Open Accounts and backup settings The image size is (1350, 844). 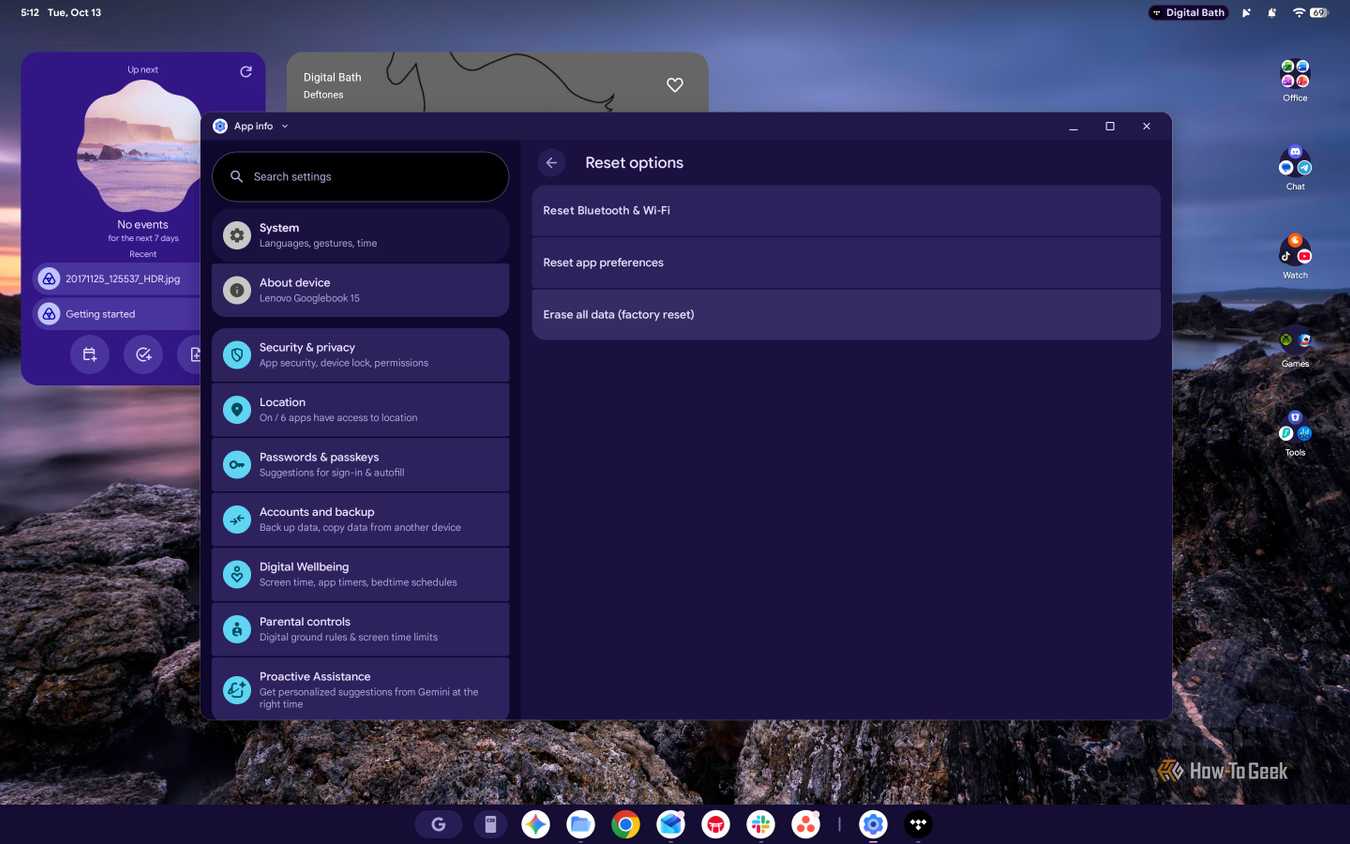(360, 520)
